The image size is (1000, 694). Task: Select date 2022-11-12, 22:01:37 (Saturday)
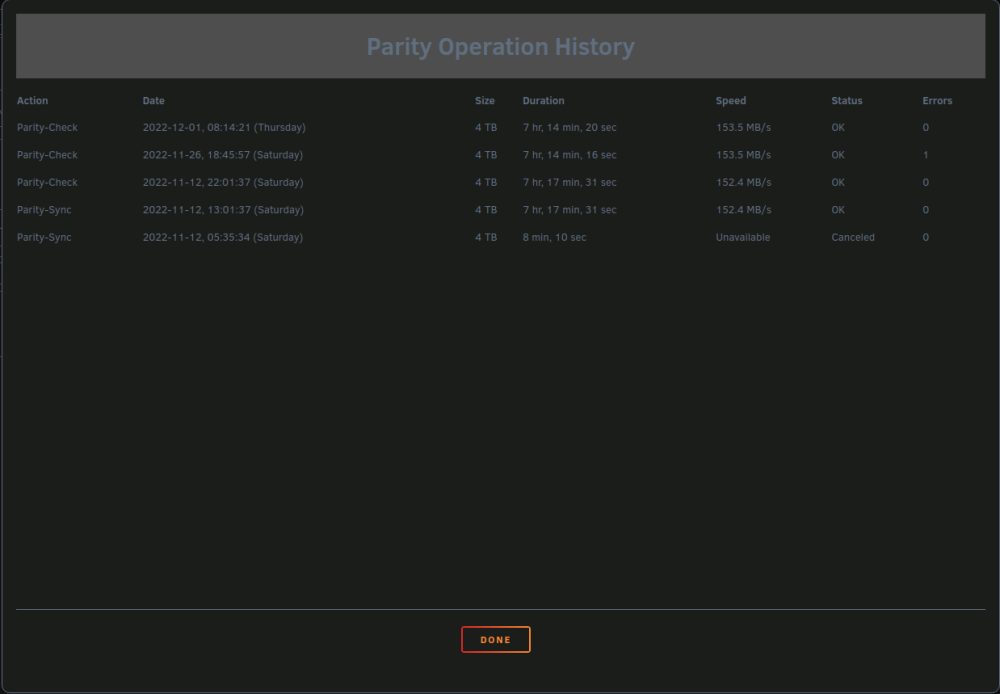[223, 182]
